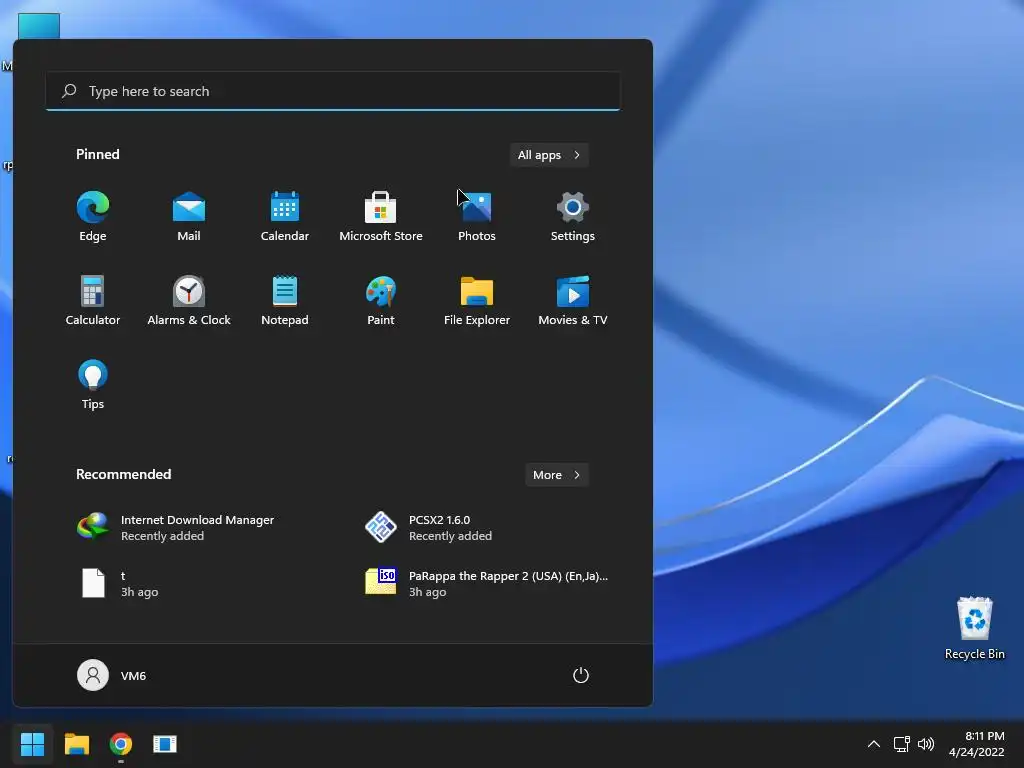Open the Calendar app
This screenshot has width=1024, height=768.
tap(285, 217)
